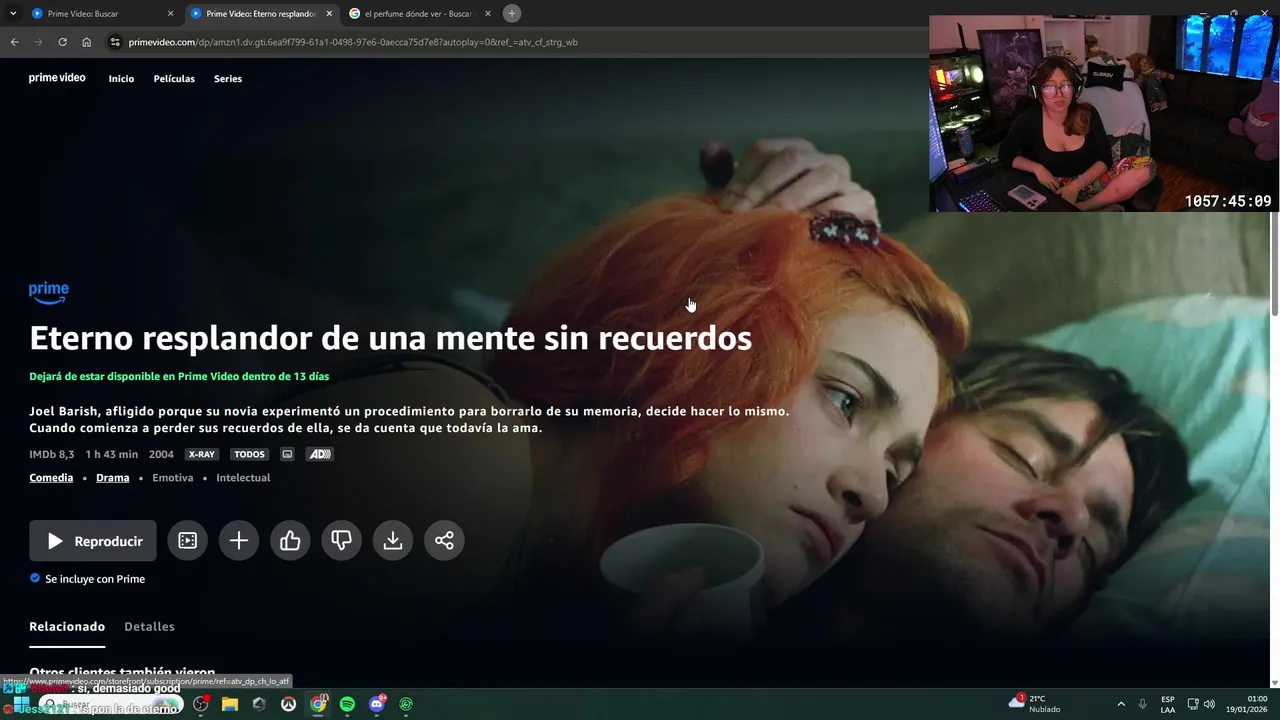1280x720 pixels.
Task: Open a new browser tab with the plus button
Action: tap(512, 14)
